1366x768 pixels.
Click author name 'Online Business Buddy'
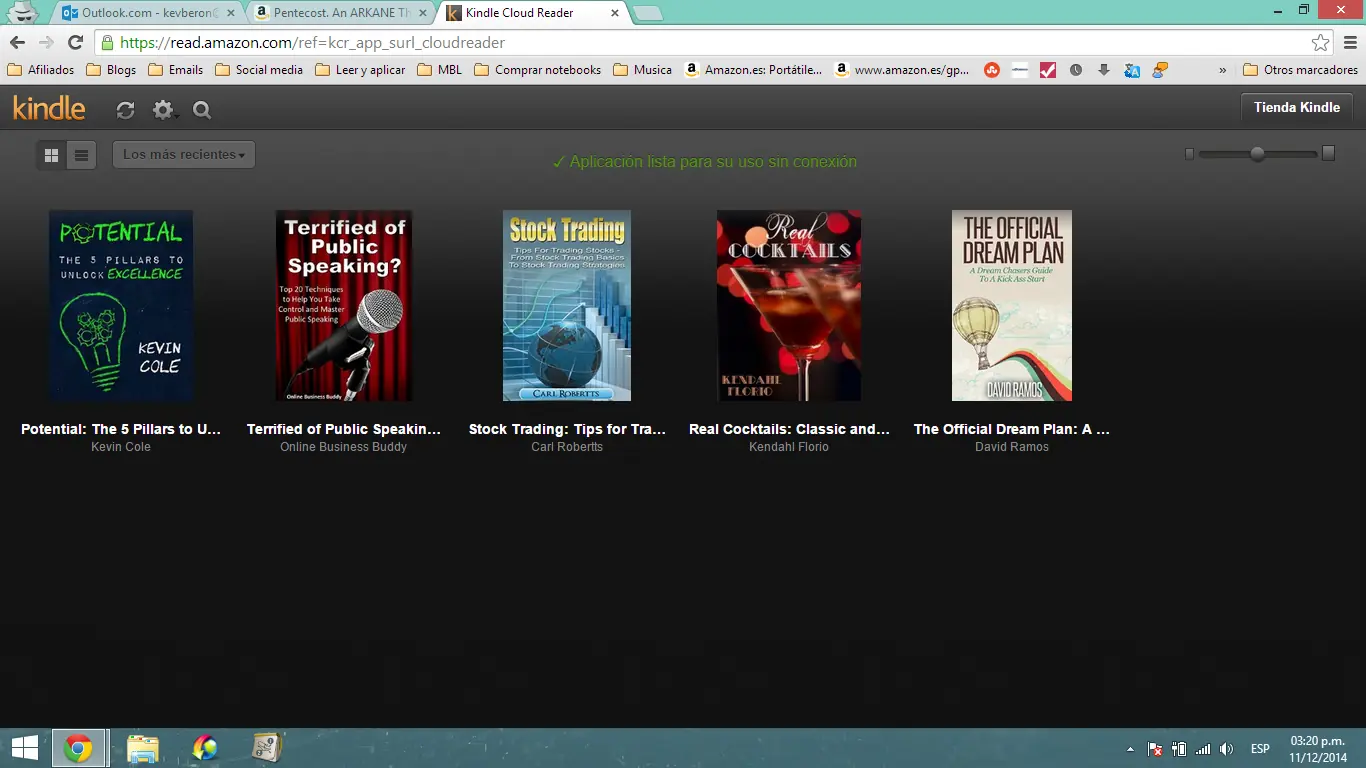(344, 447)
